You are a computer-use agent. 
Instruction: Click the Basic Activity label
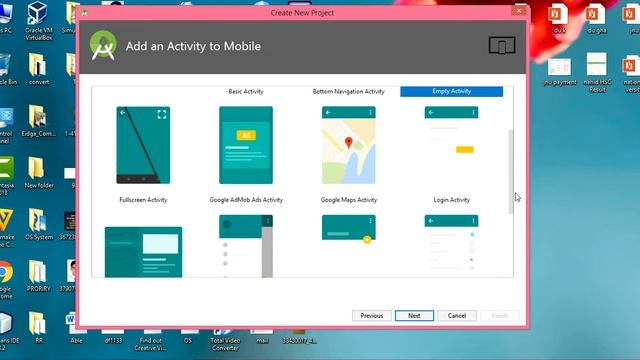(x=246, y=91)
